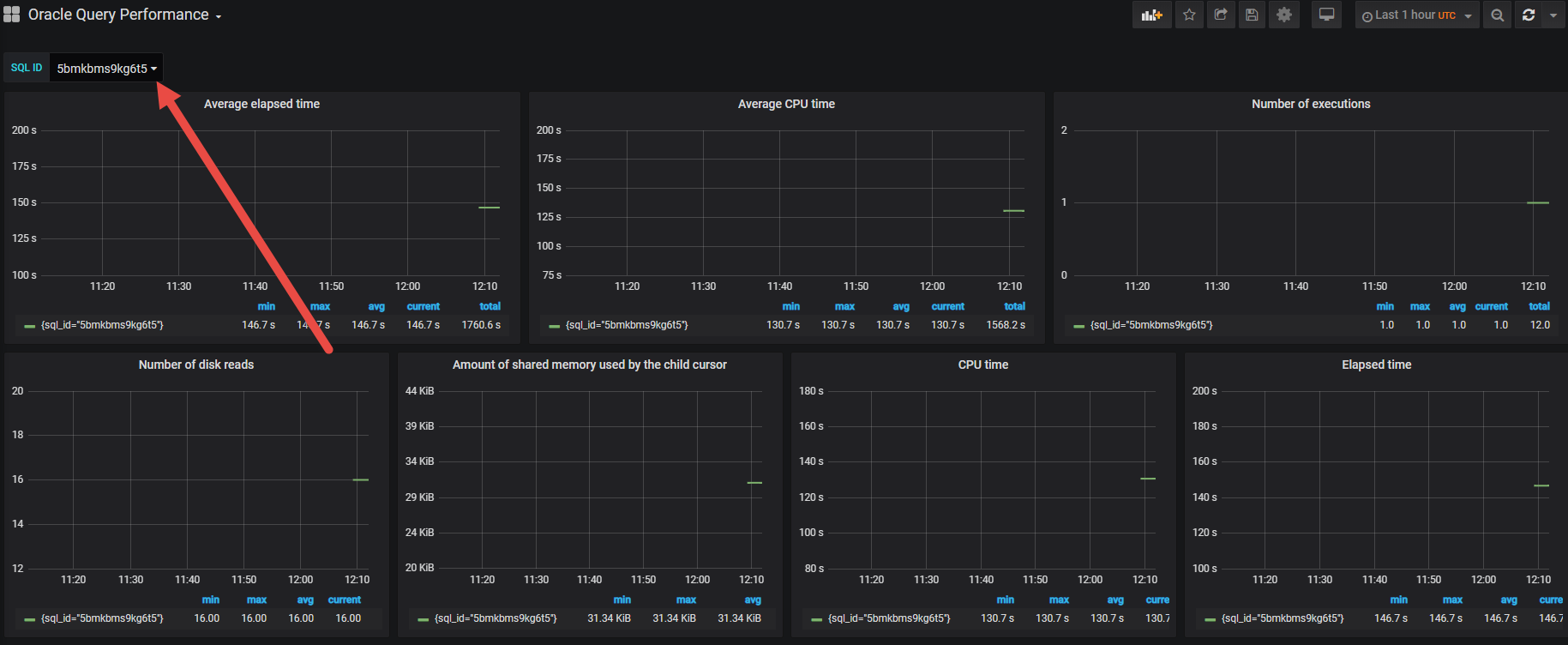Sort Number of disk reads legend by max
The width and height of the screenshot is (1568, 645).
pyautogui.click(x=256, y=600)
